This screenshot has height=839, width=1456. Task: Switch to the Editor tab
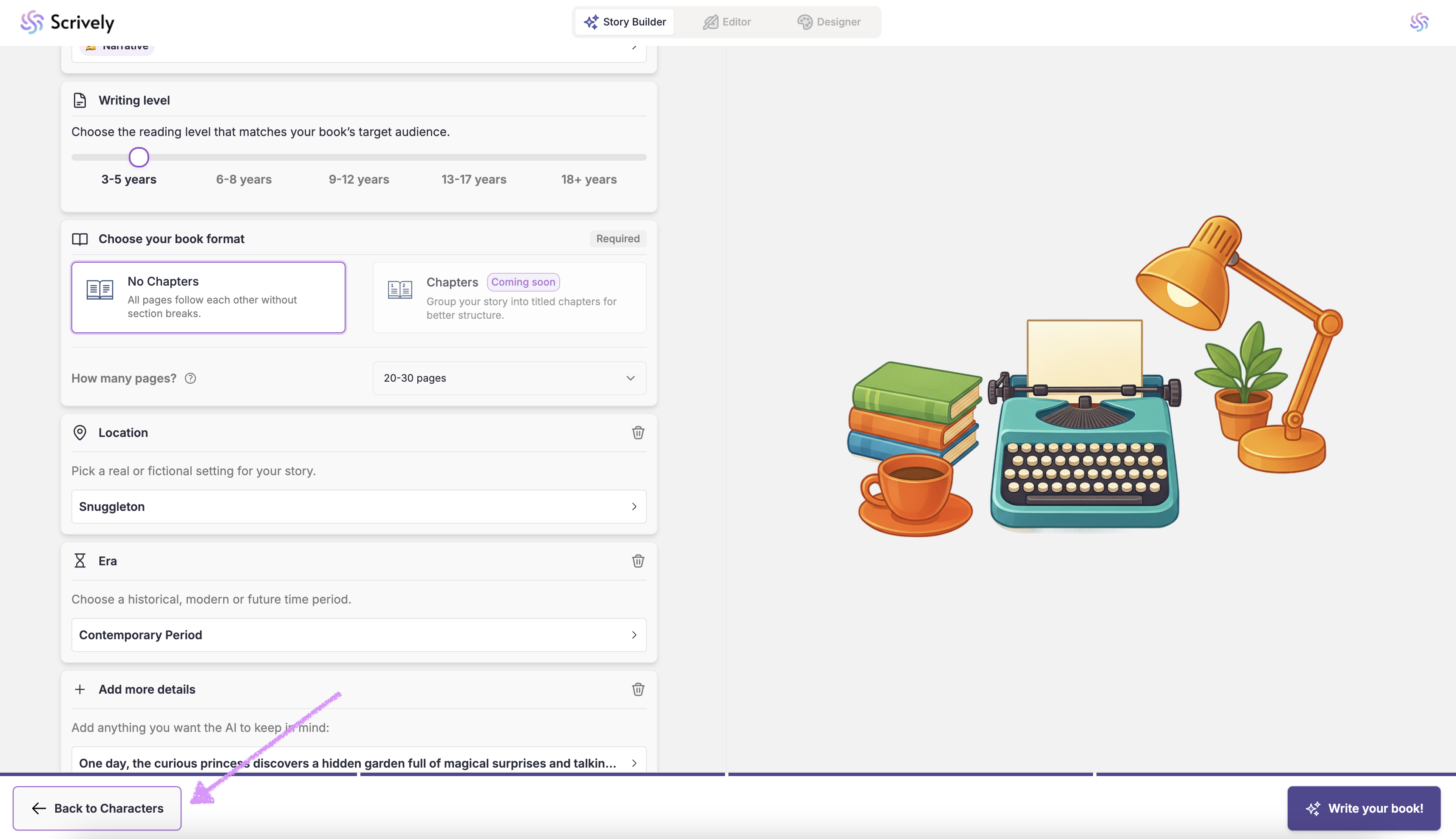(x=727, y=22)
